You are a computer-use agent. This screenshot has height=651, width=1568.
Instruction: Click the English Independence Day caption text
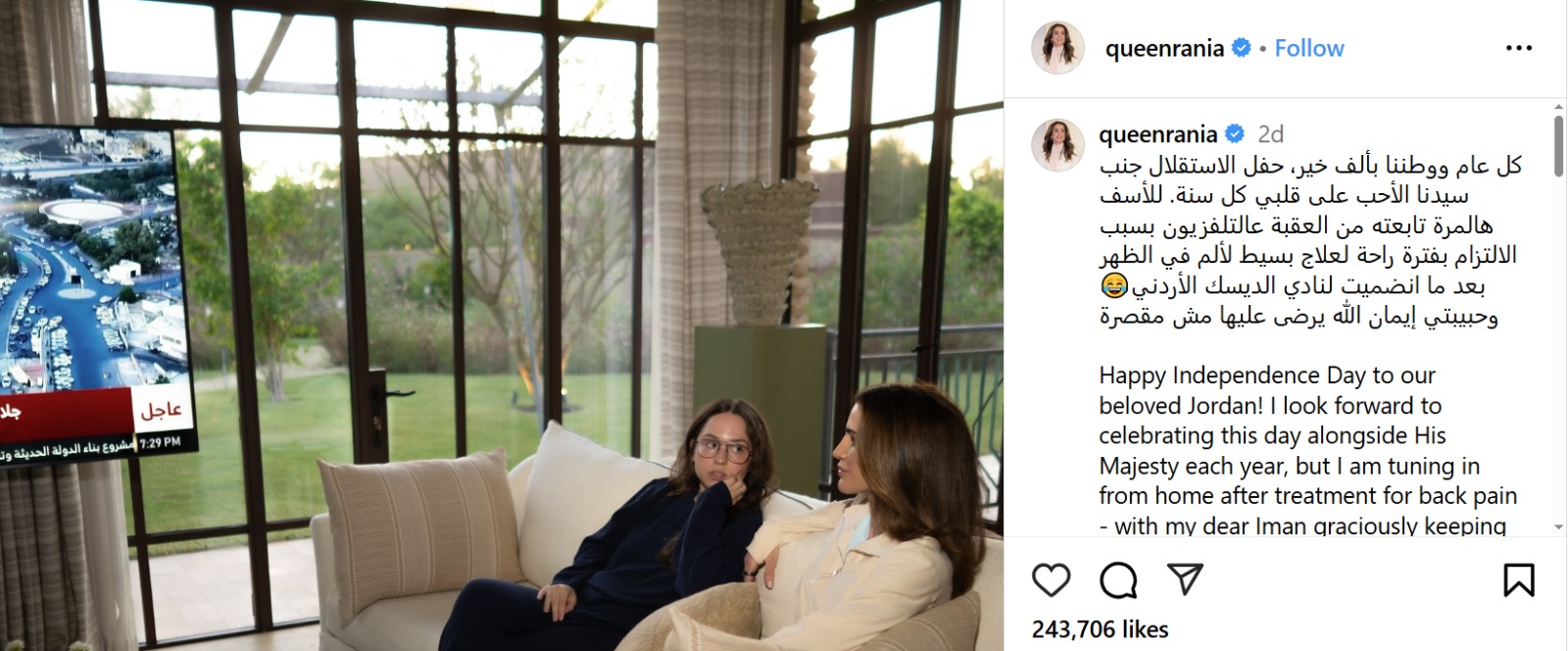tap(1308, 451)
